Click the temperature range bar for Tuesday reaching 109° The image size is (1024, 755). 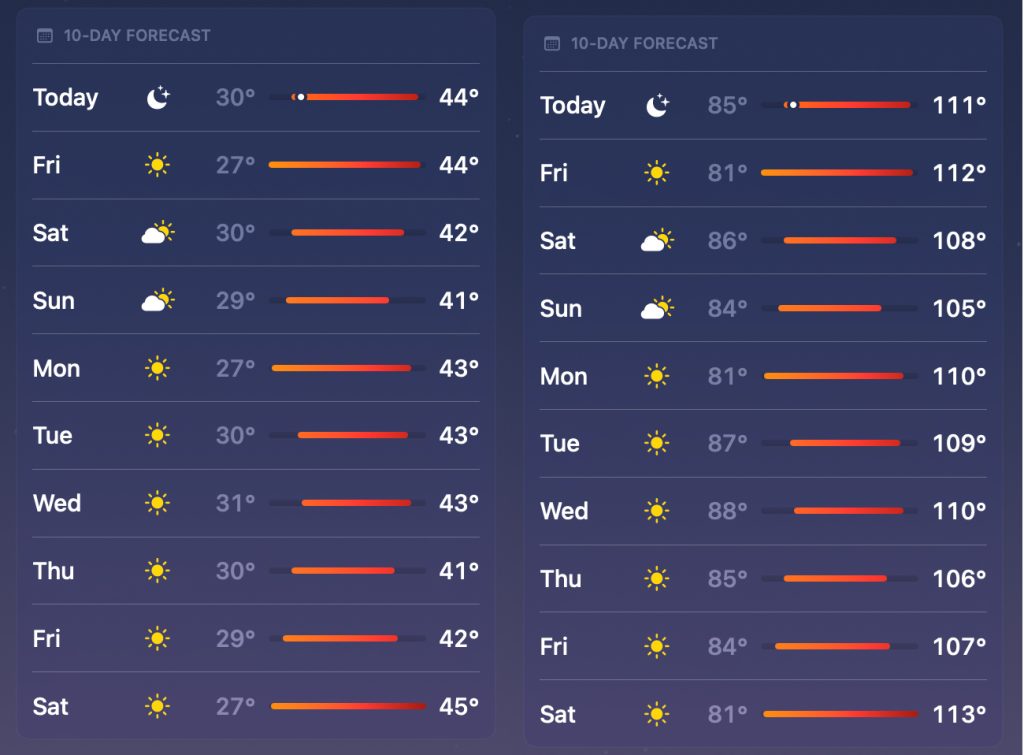point(844,443)
